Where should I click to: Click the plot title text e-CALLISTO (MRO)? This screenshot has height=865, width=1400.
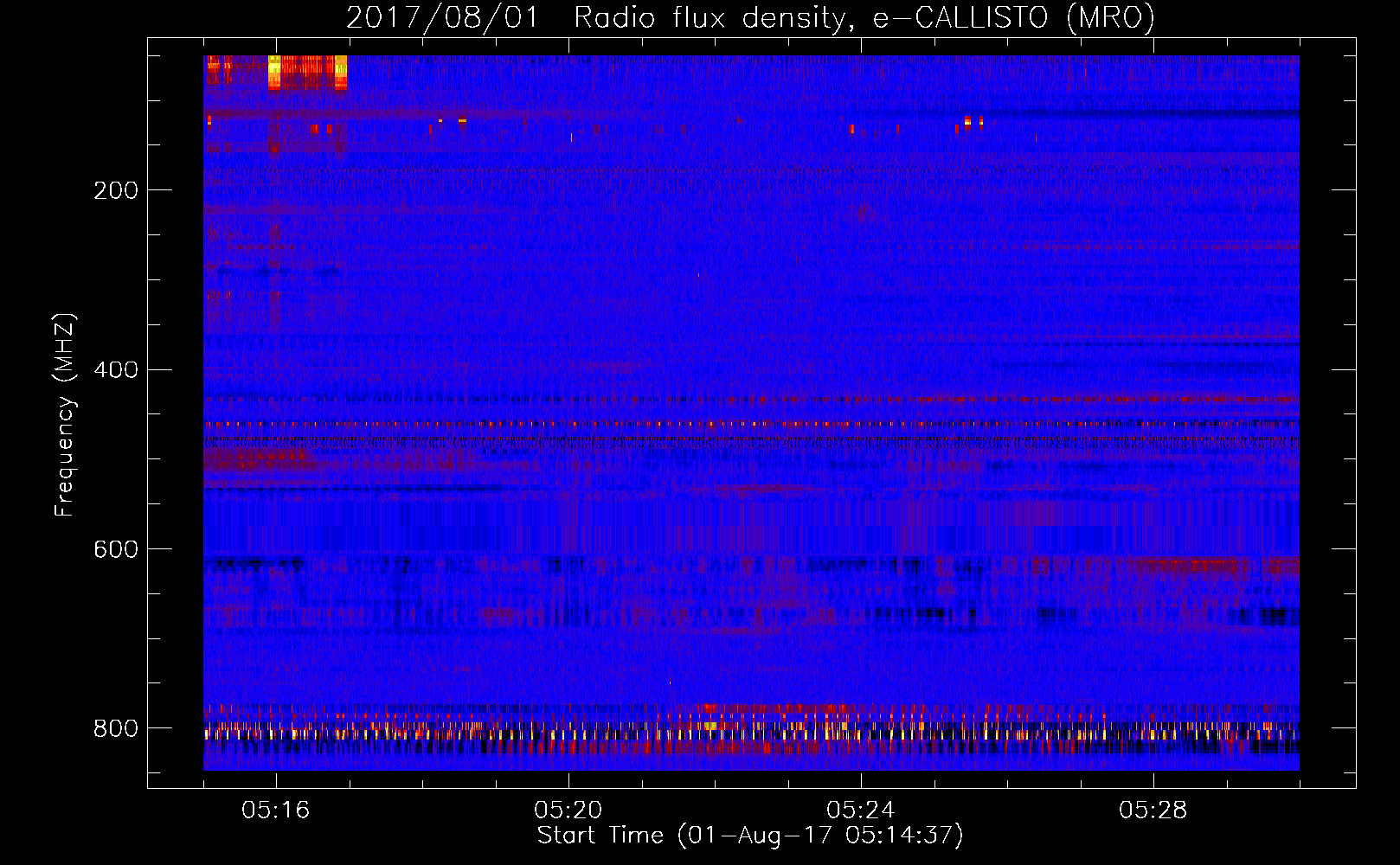pos(1013,17)
